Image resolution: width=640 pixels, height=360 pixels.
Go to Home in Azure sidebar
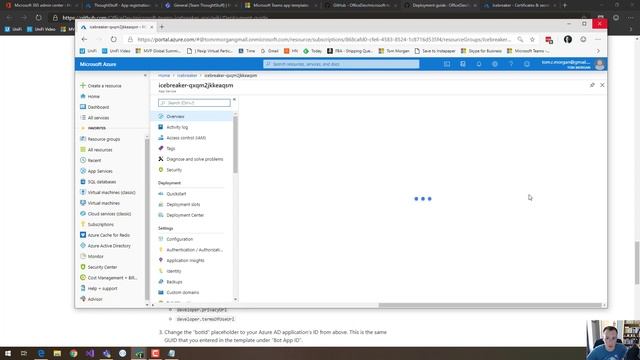coord(90,96)
